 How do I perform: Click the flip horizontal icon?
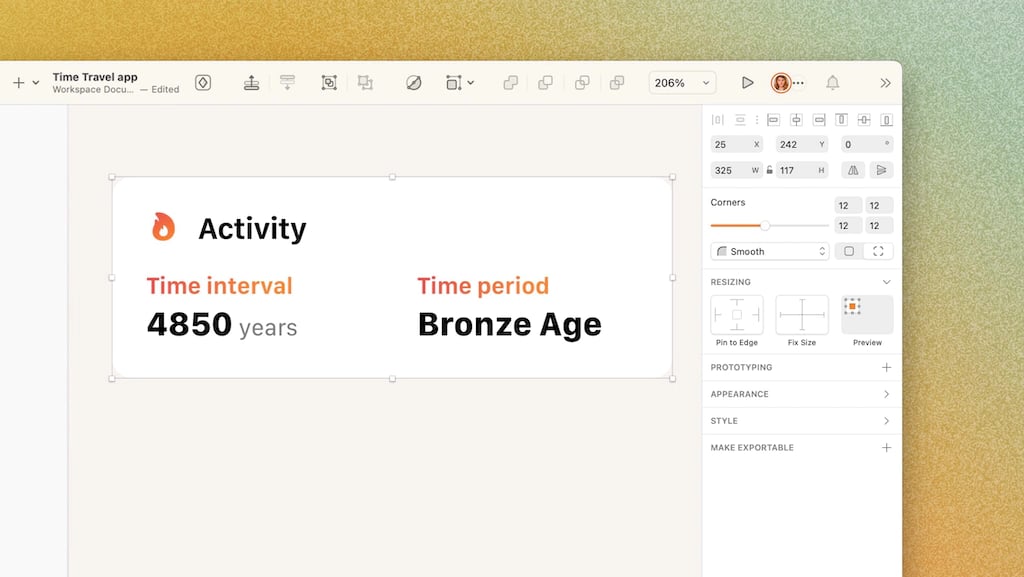point(853,170)
